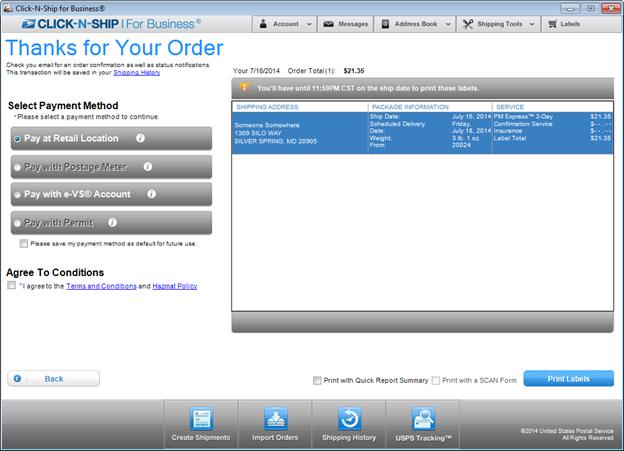
Task: Click the Shipping Tools scissors icon
Action: [468, 24]
